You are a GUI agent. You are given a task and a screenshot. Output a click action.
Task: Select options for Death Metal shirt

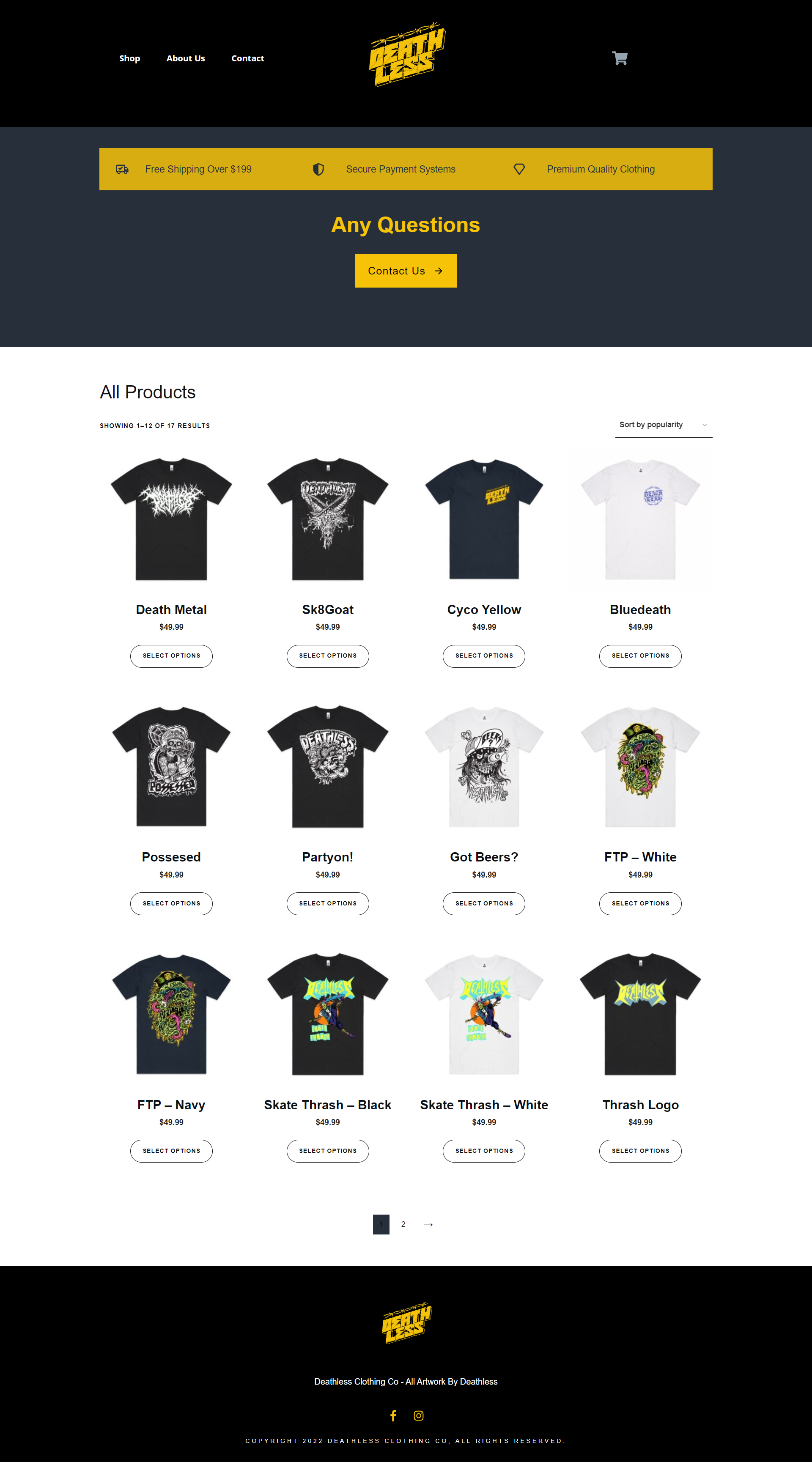[171, 656]
